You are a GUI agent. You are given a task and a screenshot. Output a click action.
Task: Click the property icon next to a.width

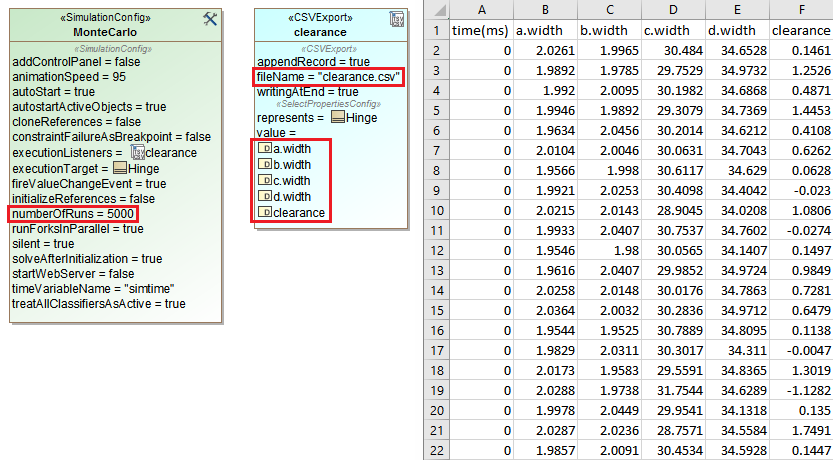point(265,148)
